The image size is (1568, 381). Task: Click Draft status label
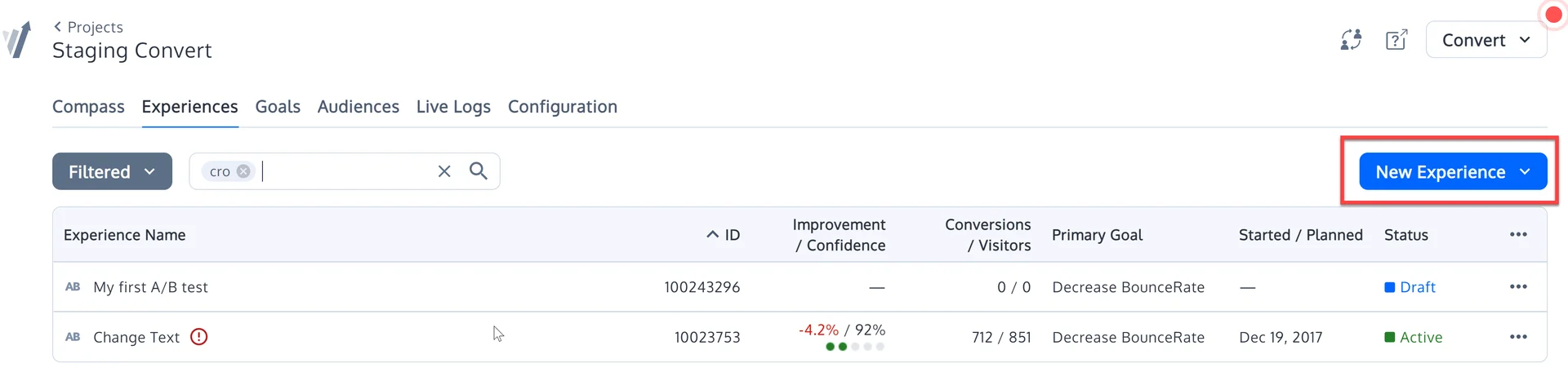point(1410,287)
